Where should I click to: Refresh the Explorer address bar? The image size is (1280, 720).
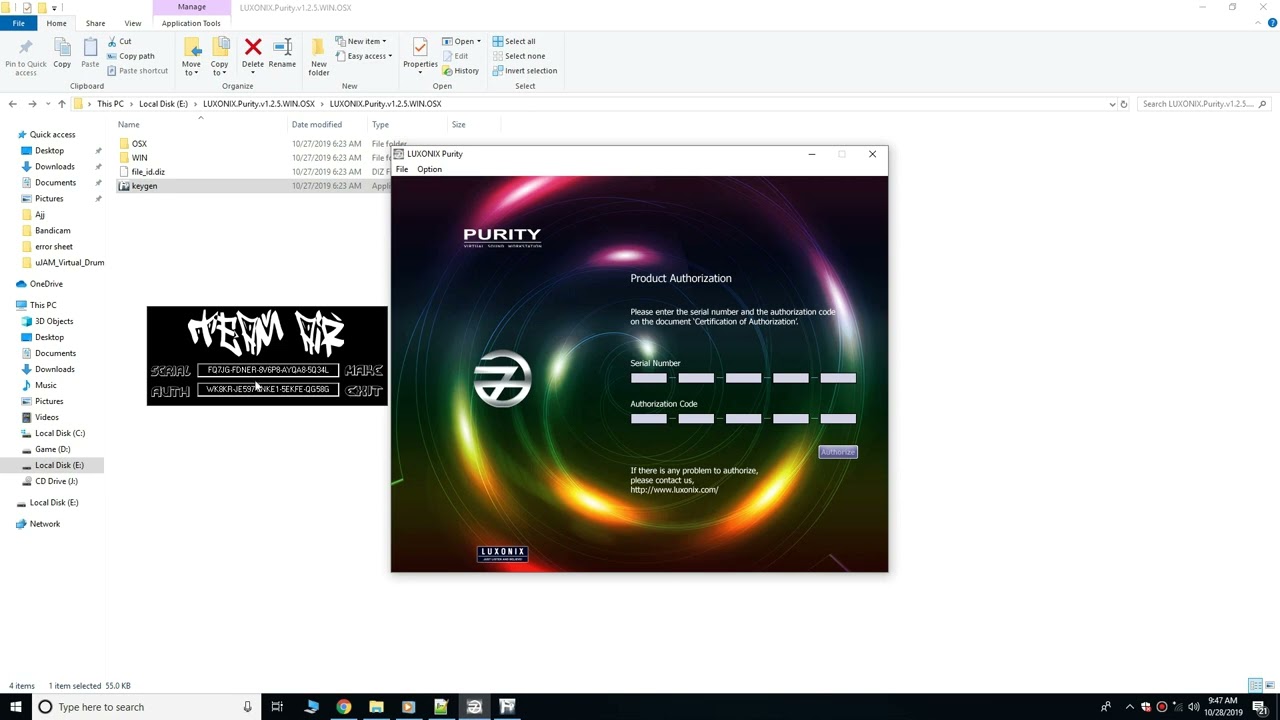point(1124,104)
